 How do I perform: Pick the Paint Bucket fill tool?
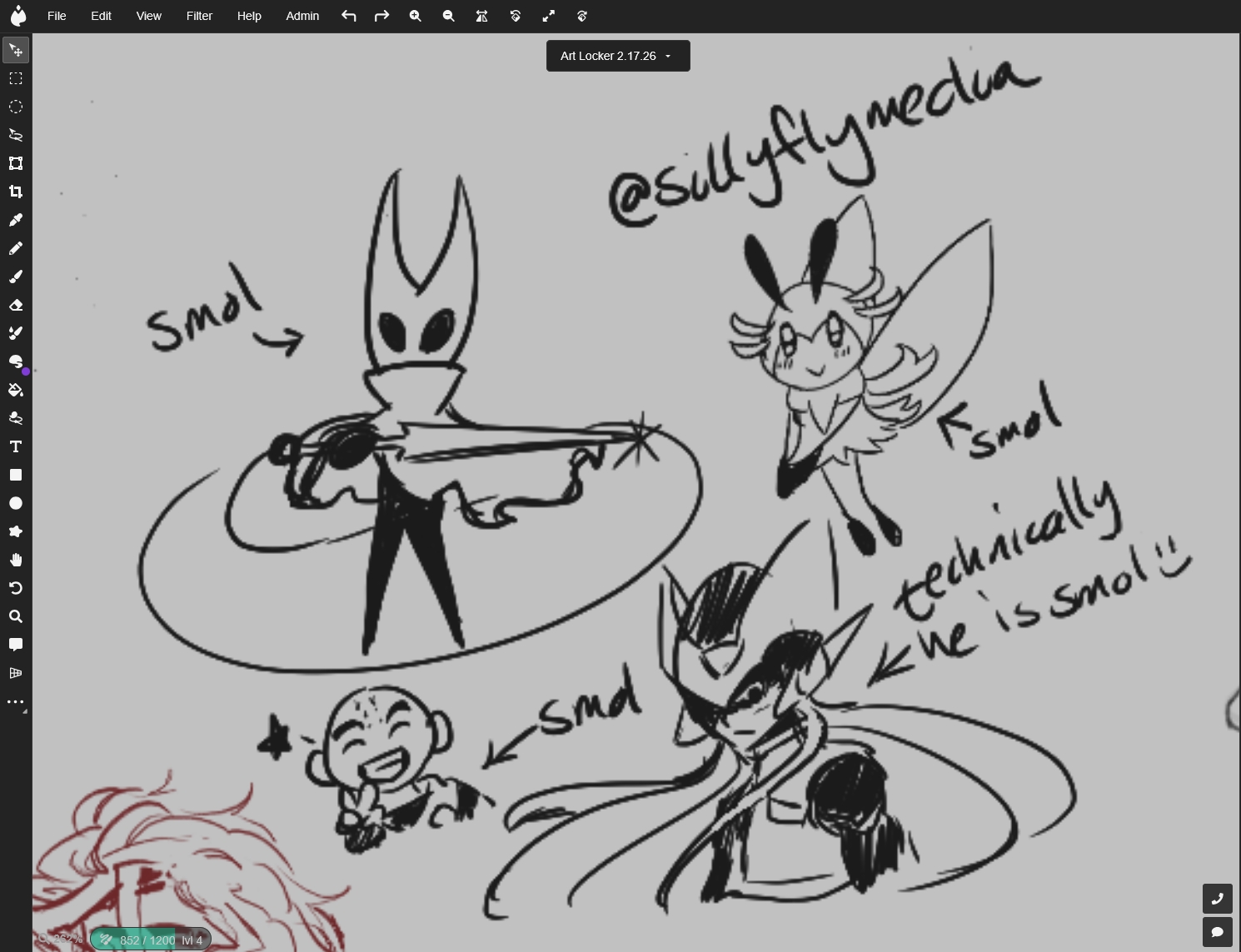pos(16,390)
